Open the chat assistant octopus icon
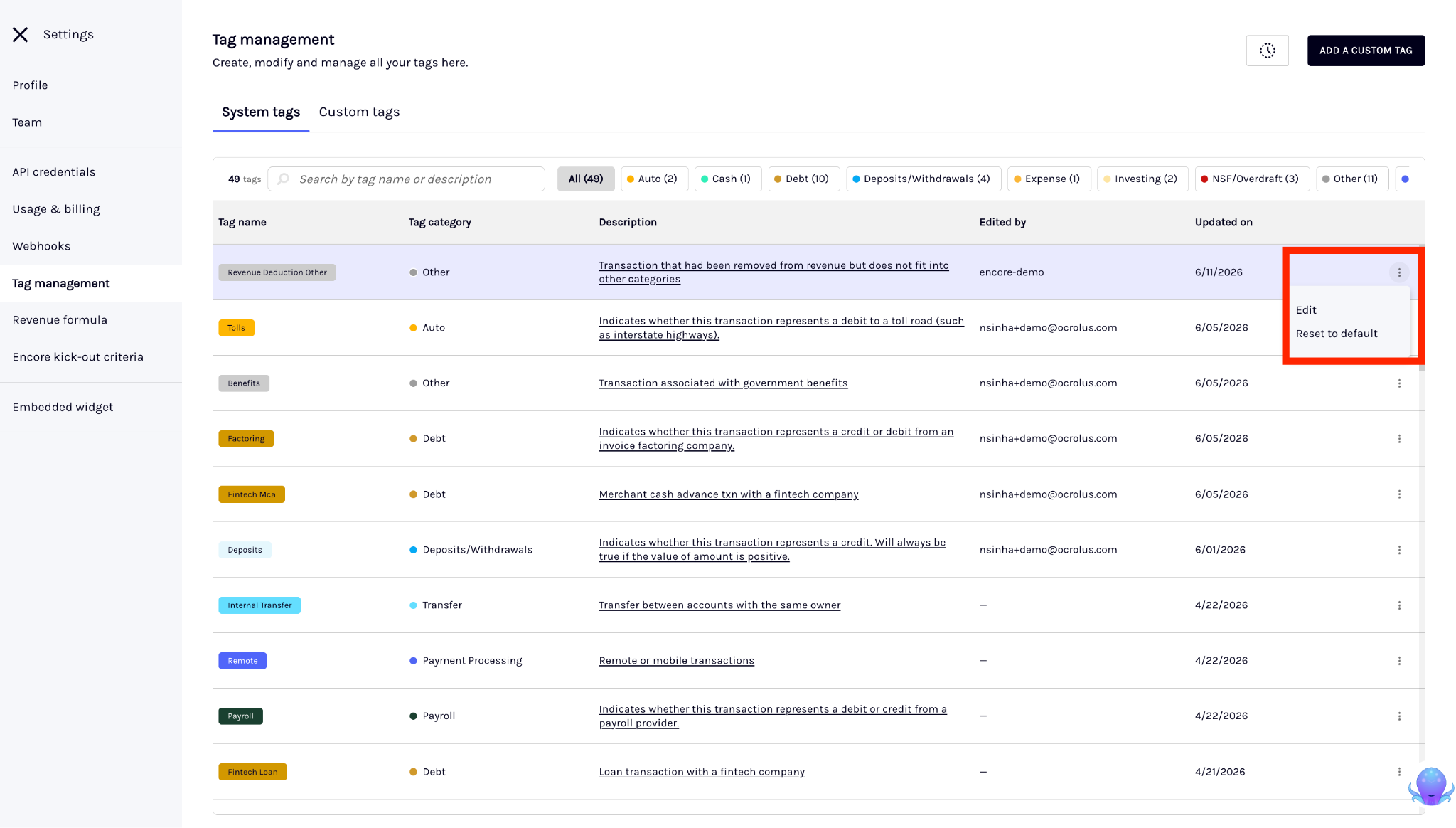Screen dimensions: 1456x828 1430,785
